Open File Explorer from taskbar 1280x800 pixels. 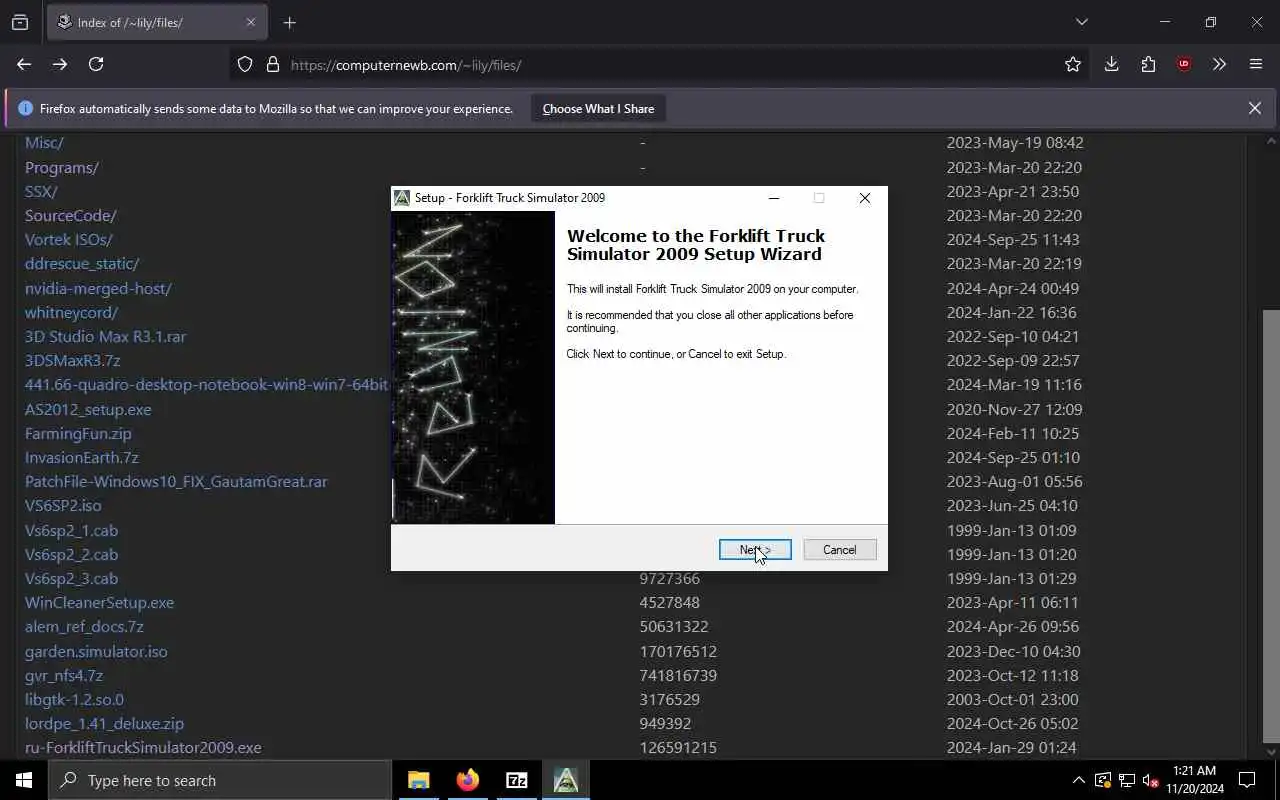click(419, 780)
